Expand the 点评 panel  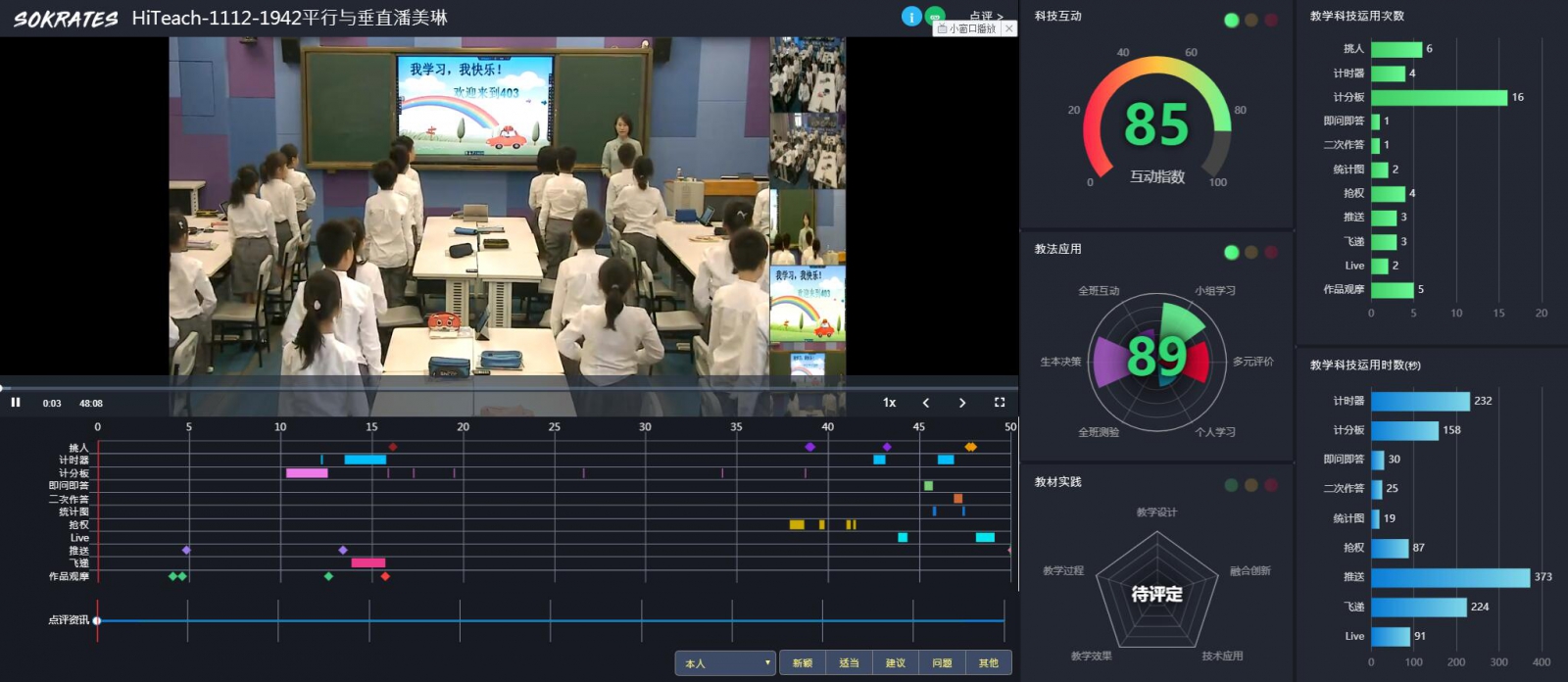click(x=985, y=15)
